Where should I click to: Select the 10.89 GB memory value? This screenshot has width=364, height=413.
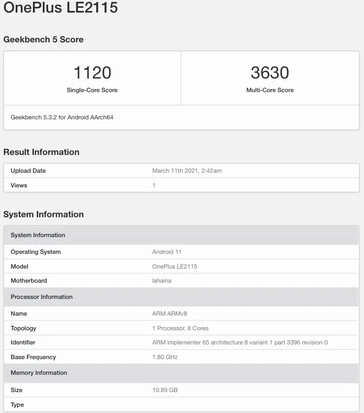(x=165, y=390)
